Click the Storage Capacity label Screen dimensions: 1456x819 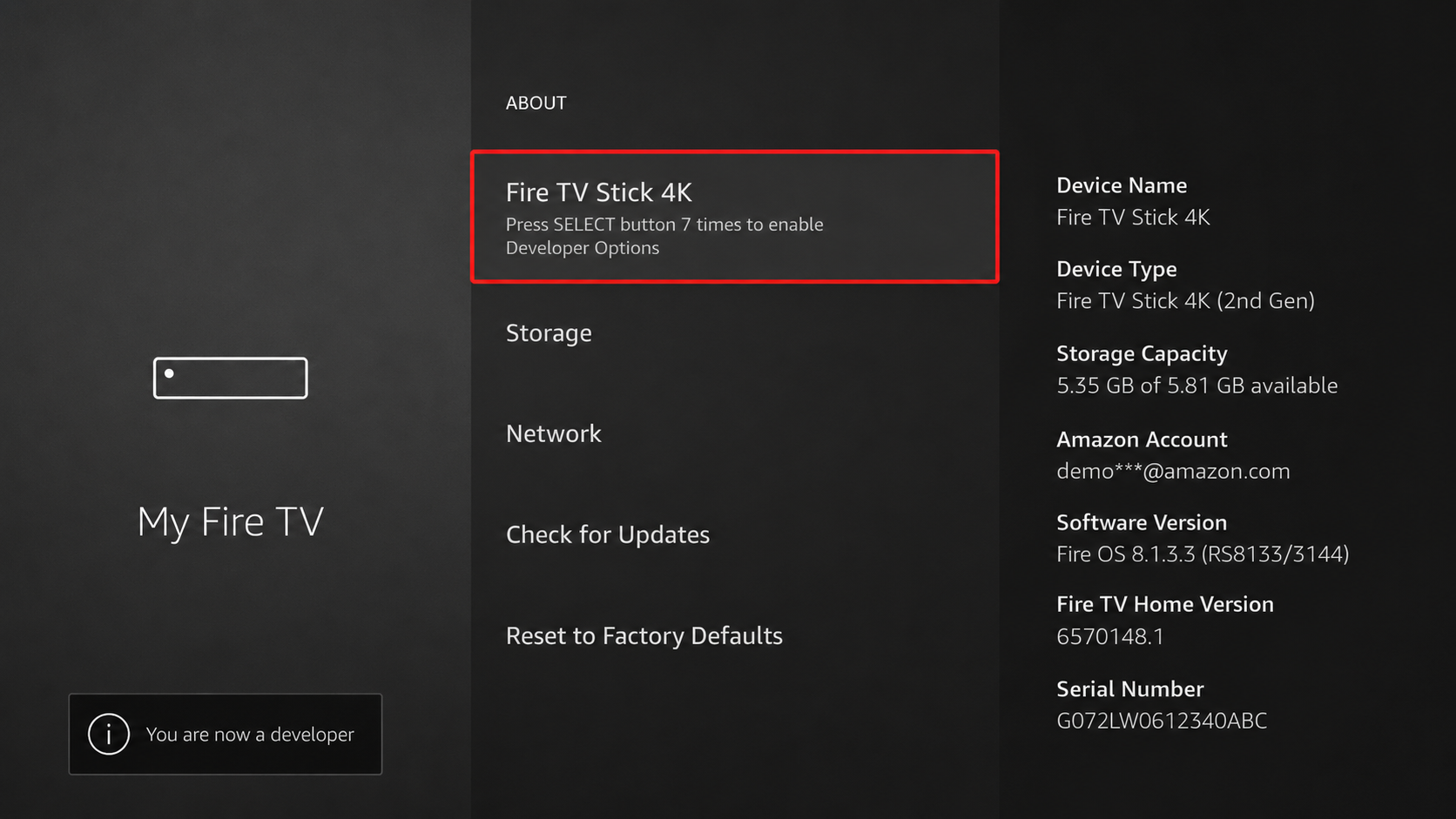1142,353
